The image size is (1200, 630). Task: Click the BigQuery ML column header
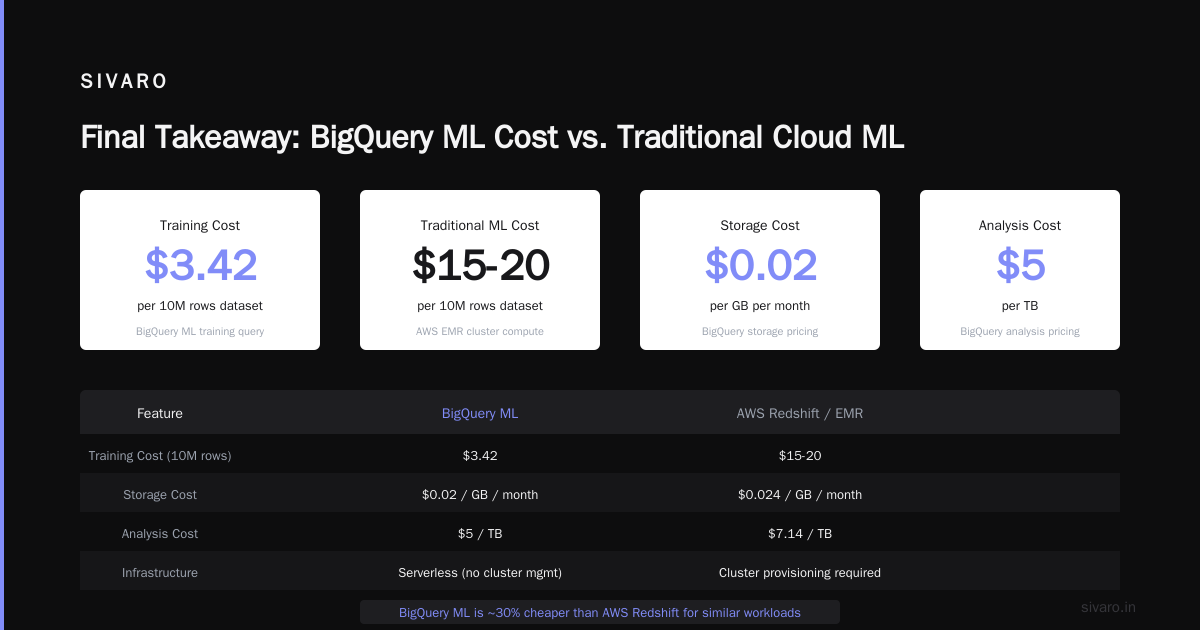pyautogui.click(x=480, y=413)
